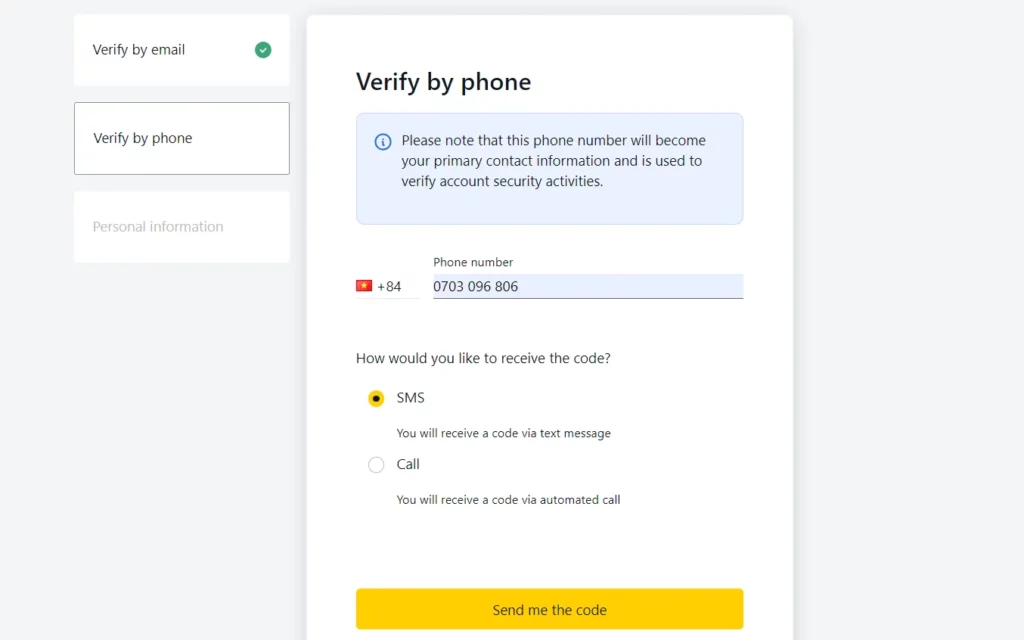This screenshot has width=1024, height=640.
Task: Select the SMS radio button
Action: 375,398
